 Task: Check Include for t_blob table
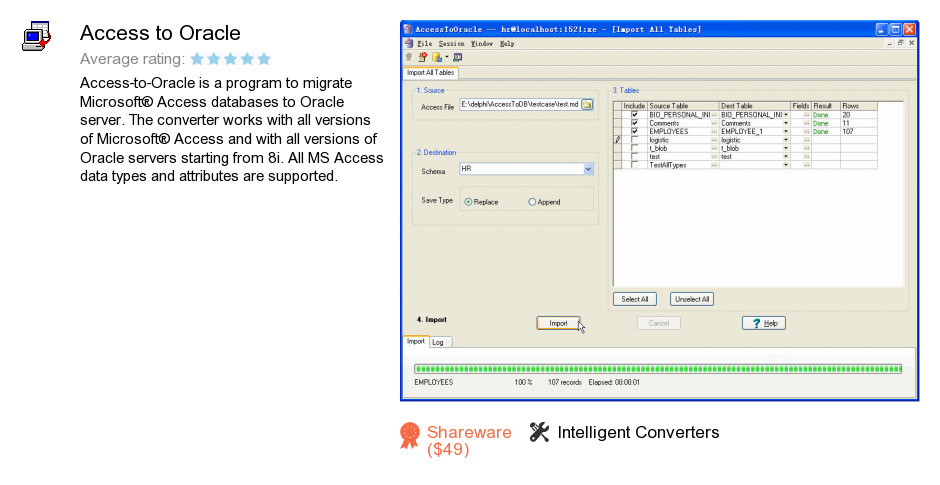point(634,148)
